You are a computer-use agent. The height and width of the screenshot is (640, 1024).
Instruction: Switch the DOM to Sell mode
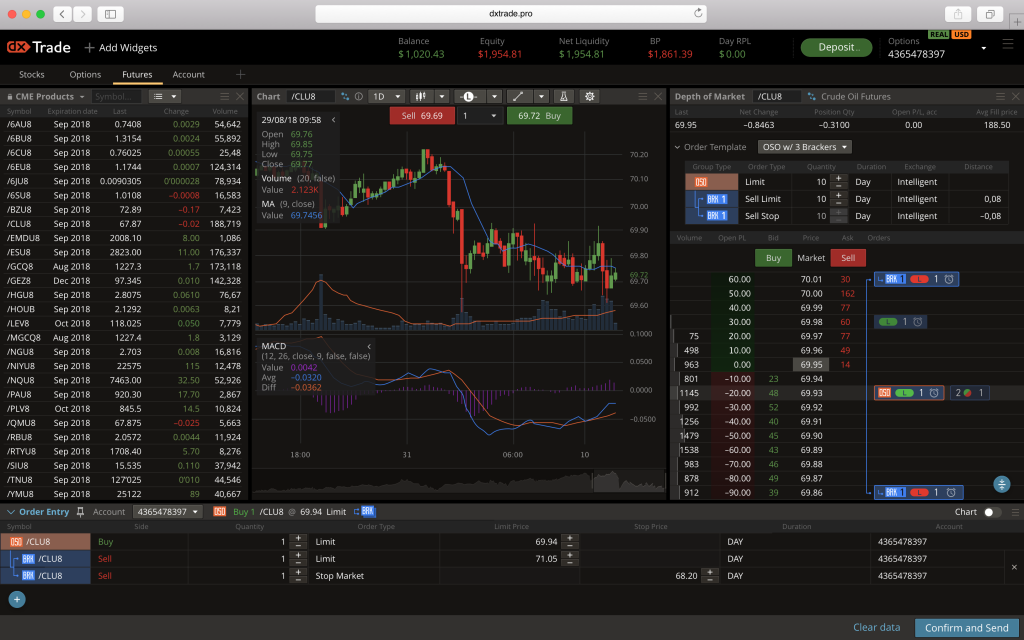pyautogui.click(x=848, y=258)
